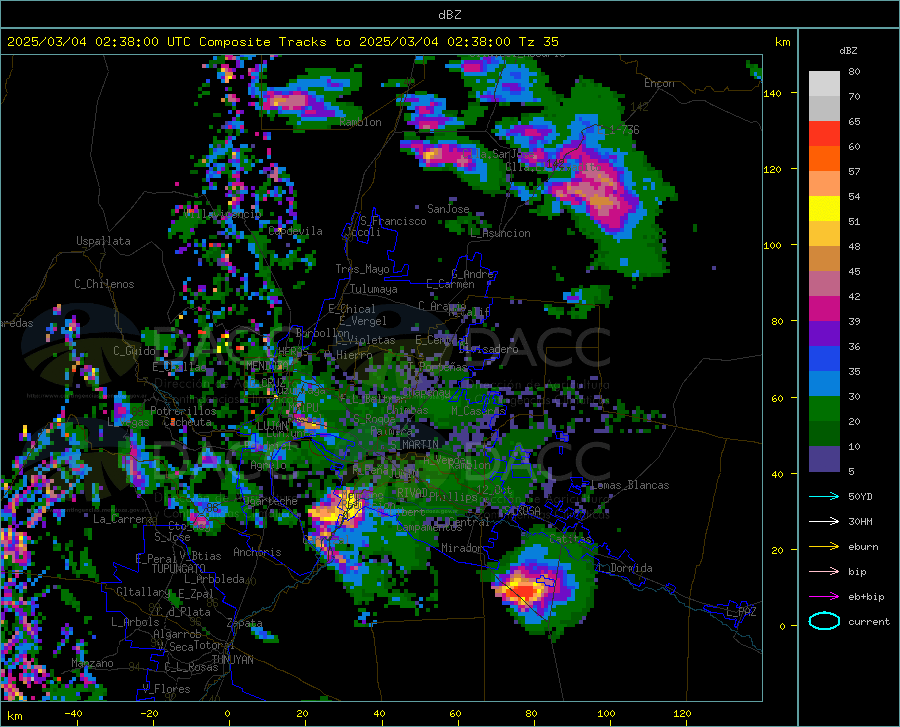
Task: Select the royal blue 35–36 dBZ swatch
Action: point(824,359)
